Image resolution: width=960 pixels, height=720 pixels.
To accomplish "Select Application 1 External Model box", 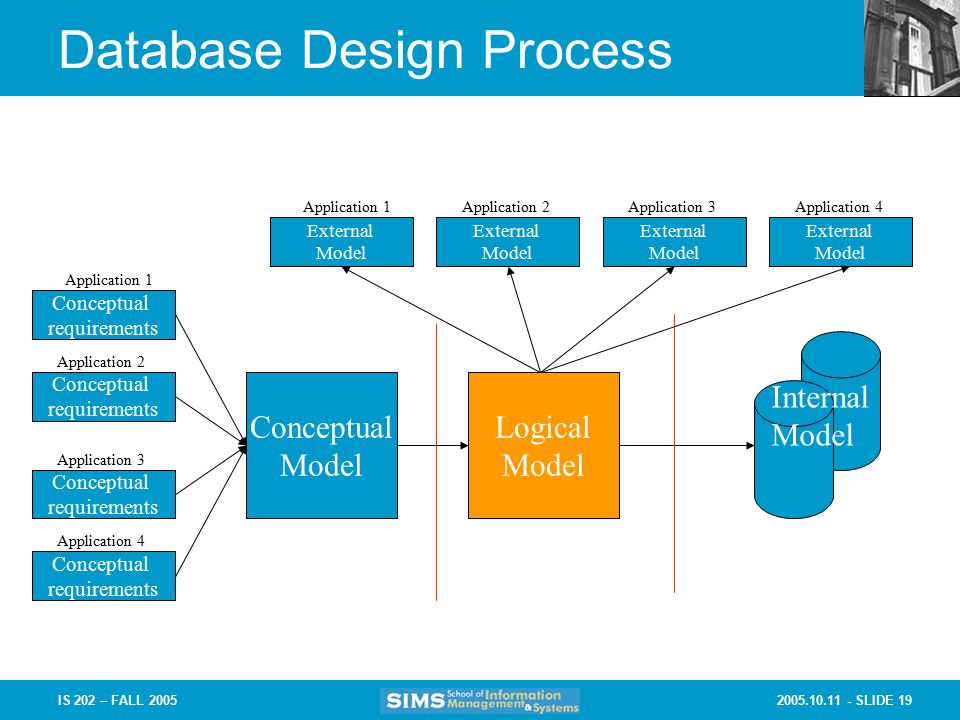I will (x=342, y=242).
